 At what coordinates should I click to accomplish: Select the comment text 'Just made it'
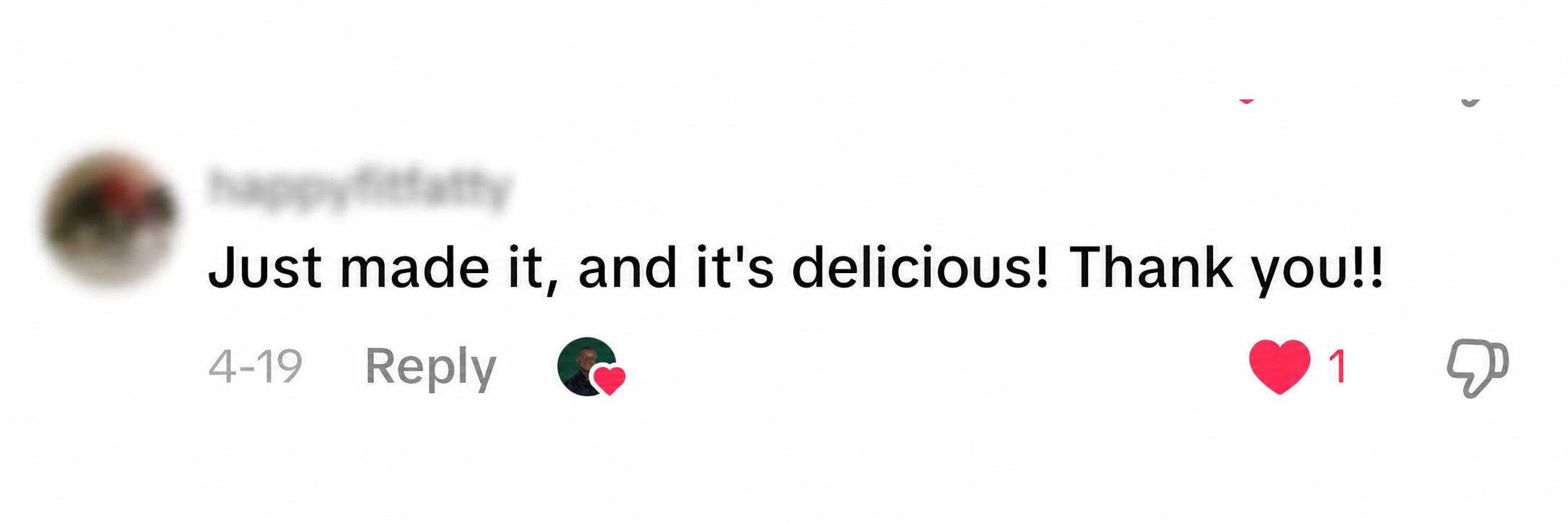pos(375,267)
